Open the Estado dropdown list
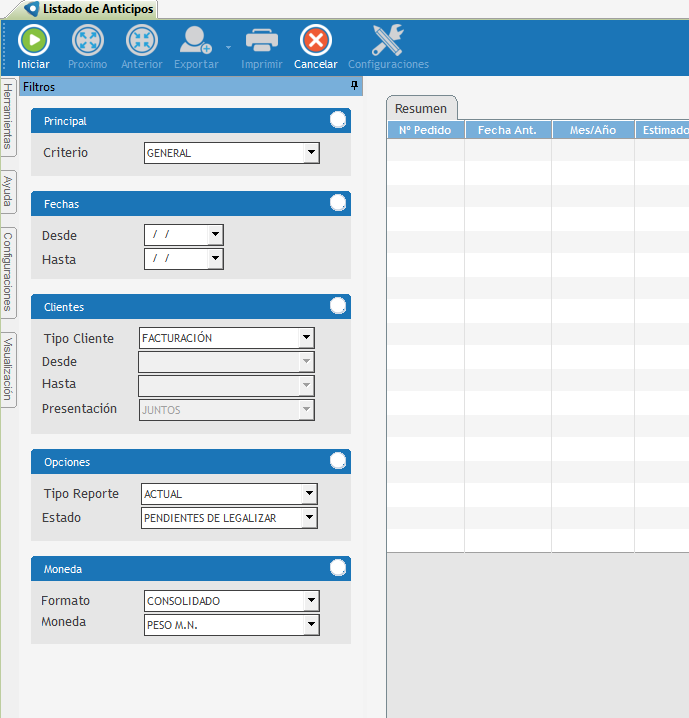Viewport: 689px width, 718px height. tap(309, 518)
